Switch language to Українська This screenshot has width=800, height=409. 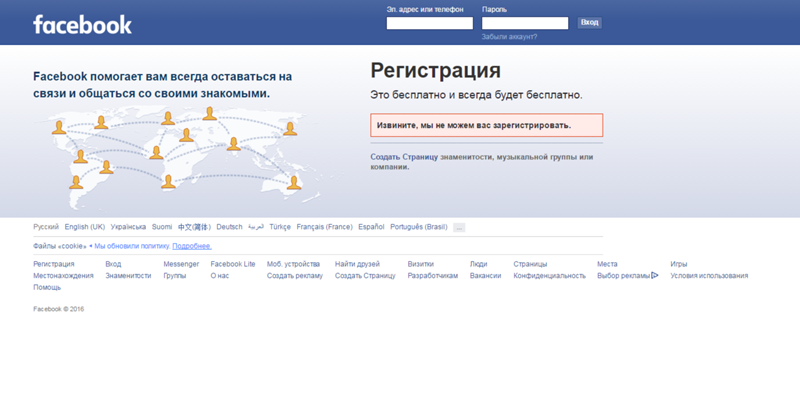click(x=128, y=227)
